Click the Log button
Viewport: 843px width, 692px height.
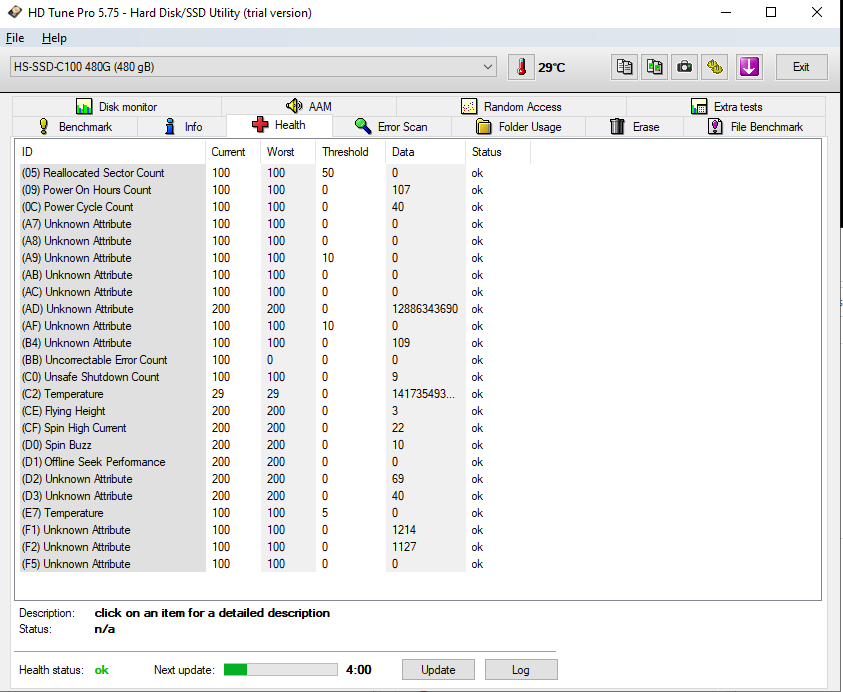[x=520, y=670]
